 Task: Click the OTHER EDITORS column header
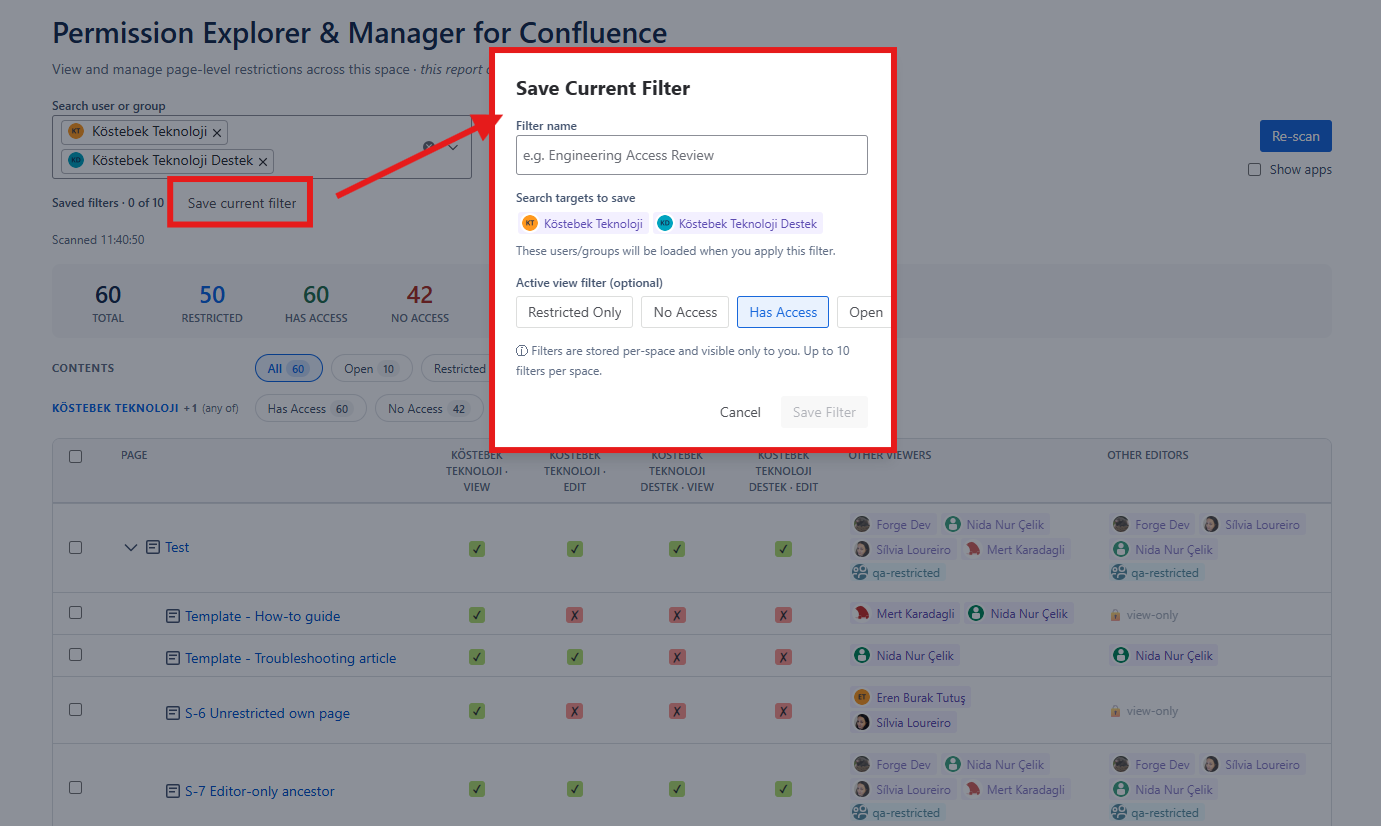1148,455
